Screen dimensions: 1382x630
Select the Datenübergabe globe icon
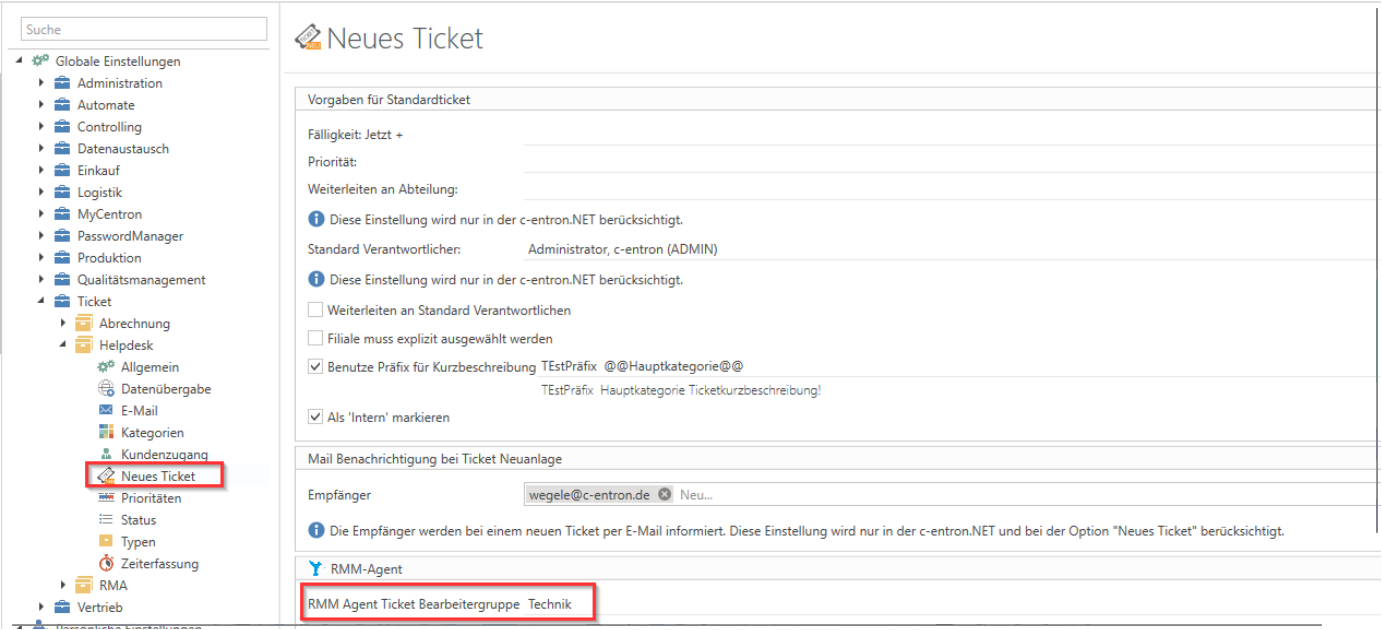coord(106,389)
